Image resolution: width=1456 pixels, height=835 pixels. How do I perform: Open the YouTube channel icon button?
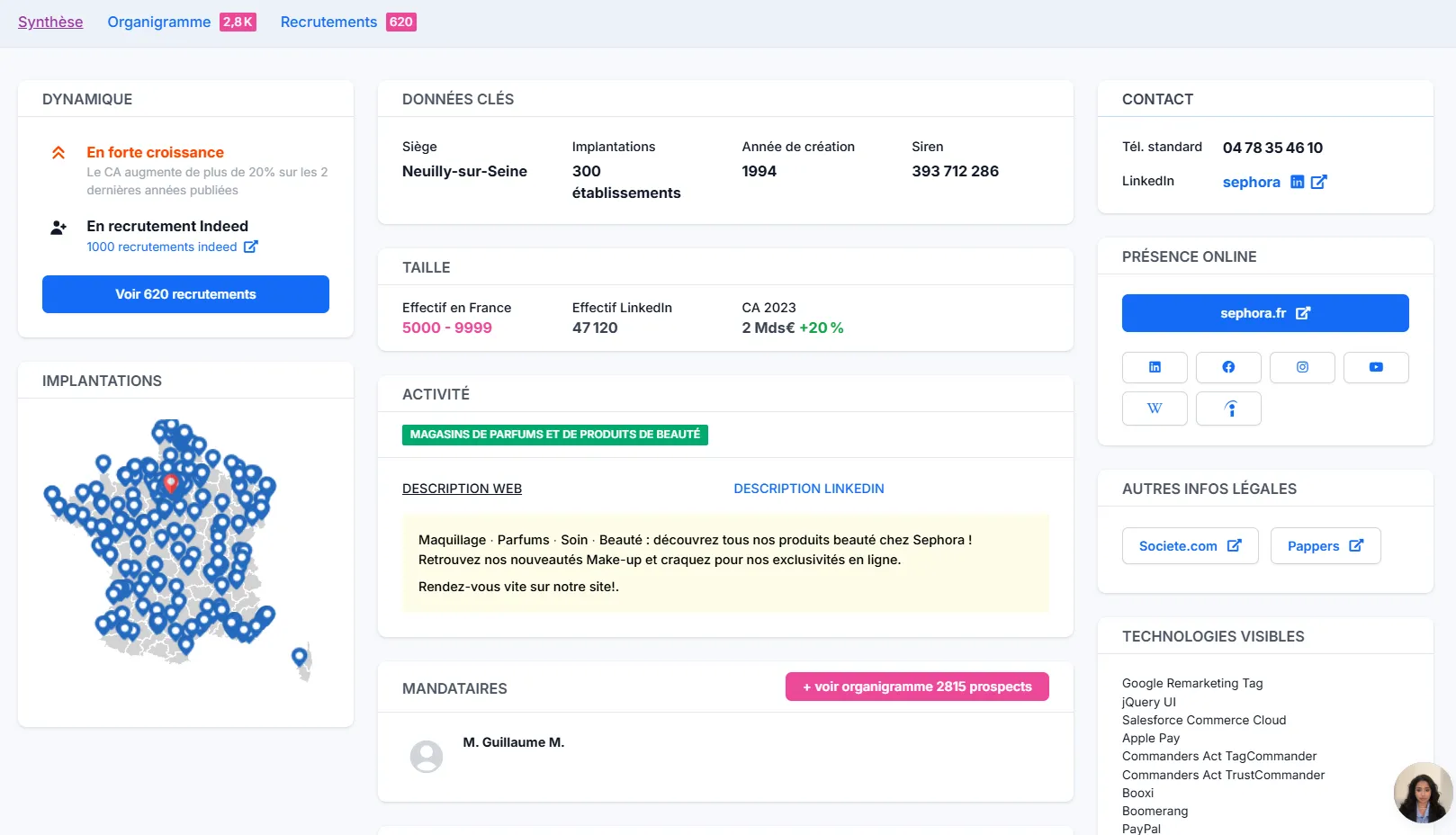pos(1376,367)
